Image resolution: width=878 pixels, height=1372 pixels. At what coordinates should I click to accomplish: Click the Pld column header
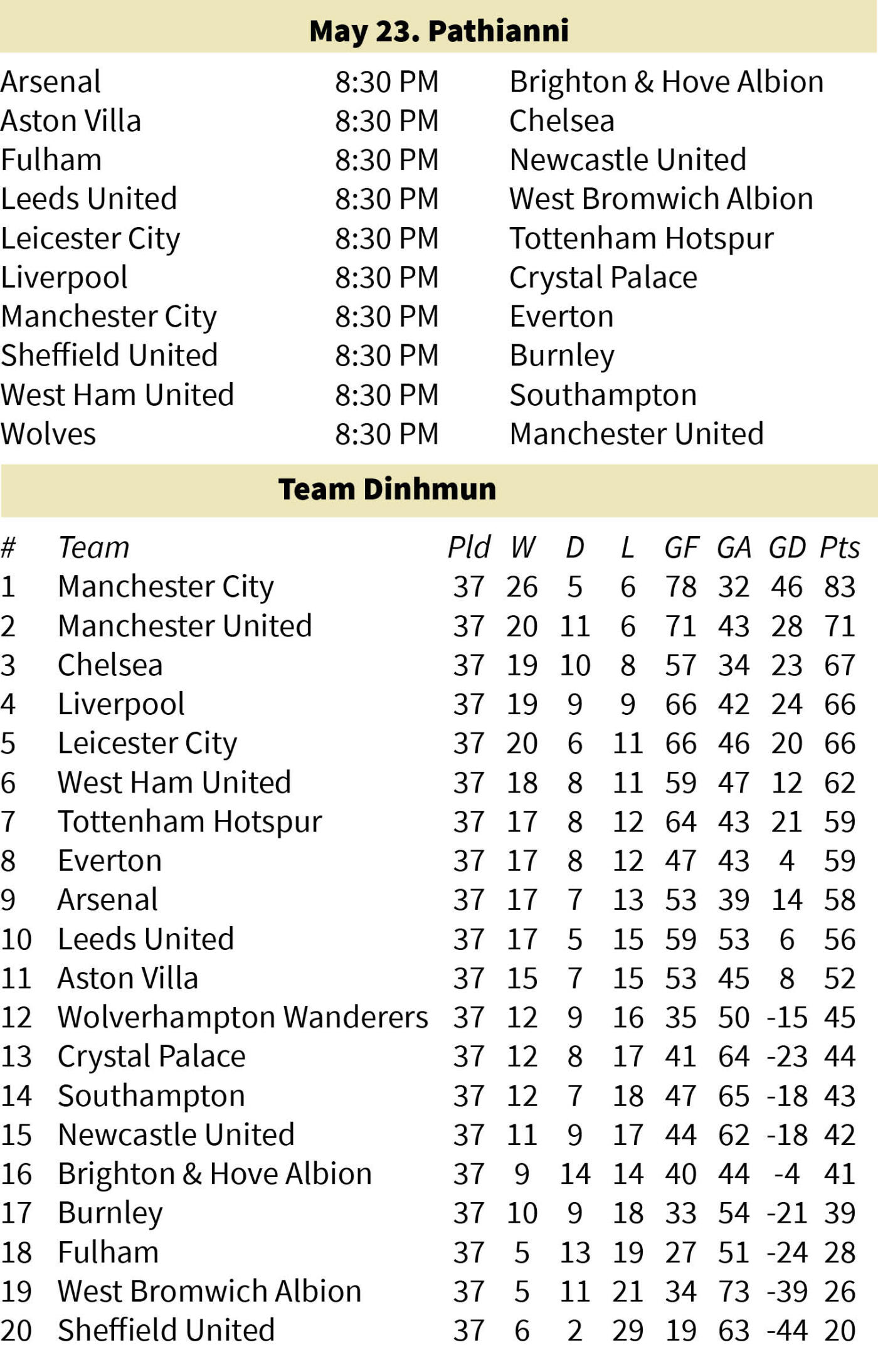[x=468, y=547]
